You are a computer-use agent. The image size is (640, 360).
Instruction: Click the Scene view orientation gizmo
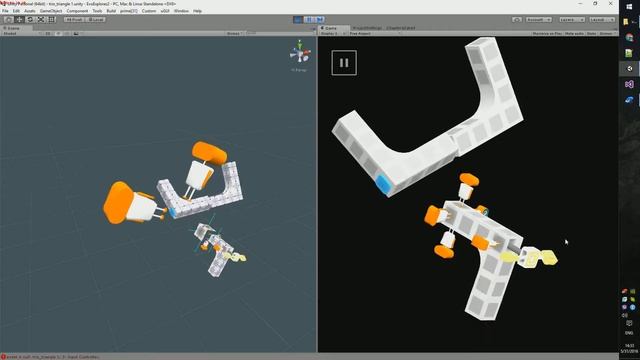pos(300,53)
